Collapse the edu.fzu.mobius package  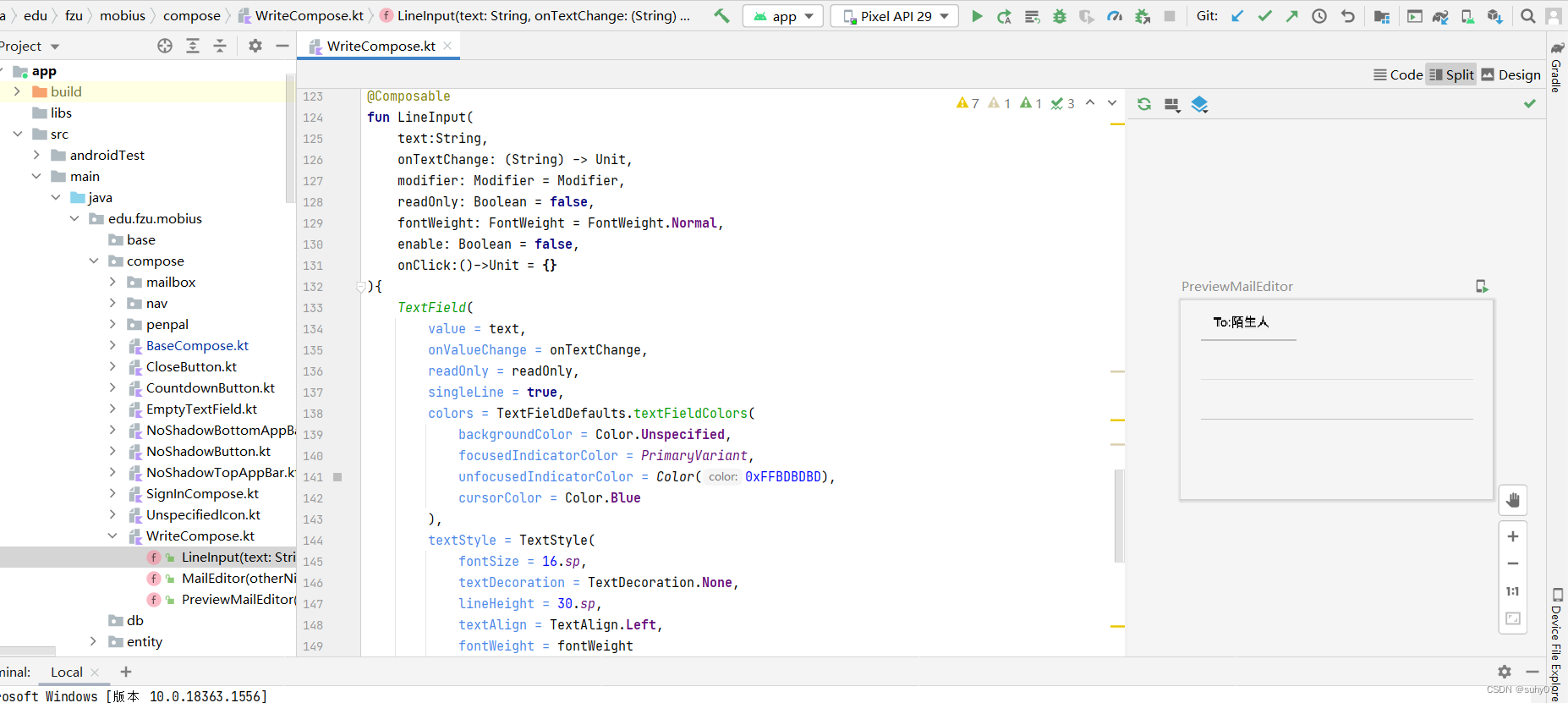74,218
